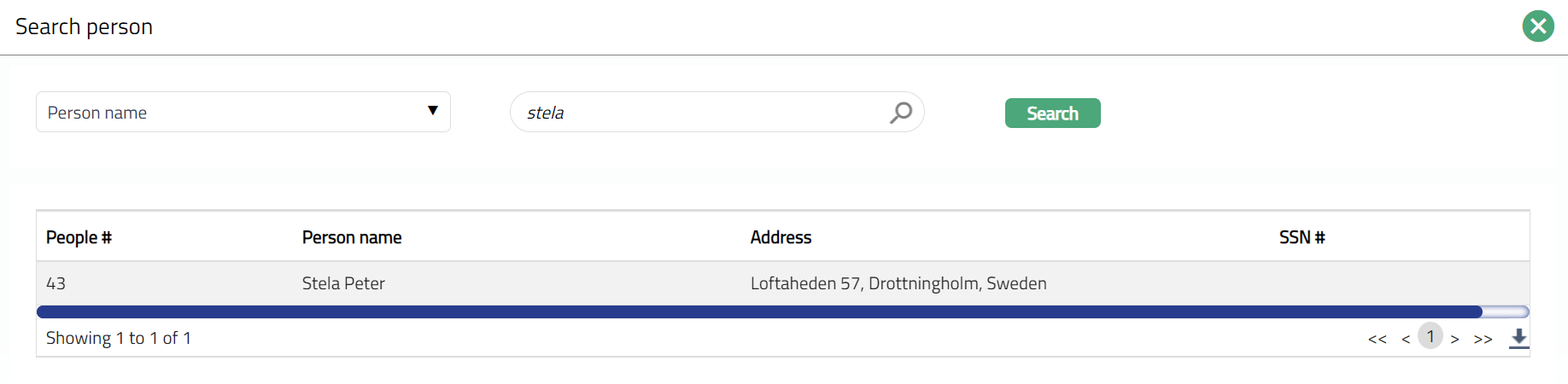The width and height of the screenshot is (1568, 384).
Task: Sort by the People # column header
Action: [x=79, y=237]
